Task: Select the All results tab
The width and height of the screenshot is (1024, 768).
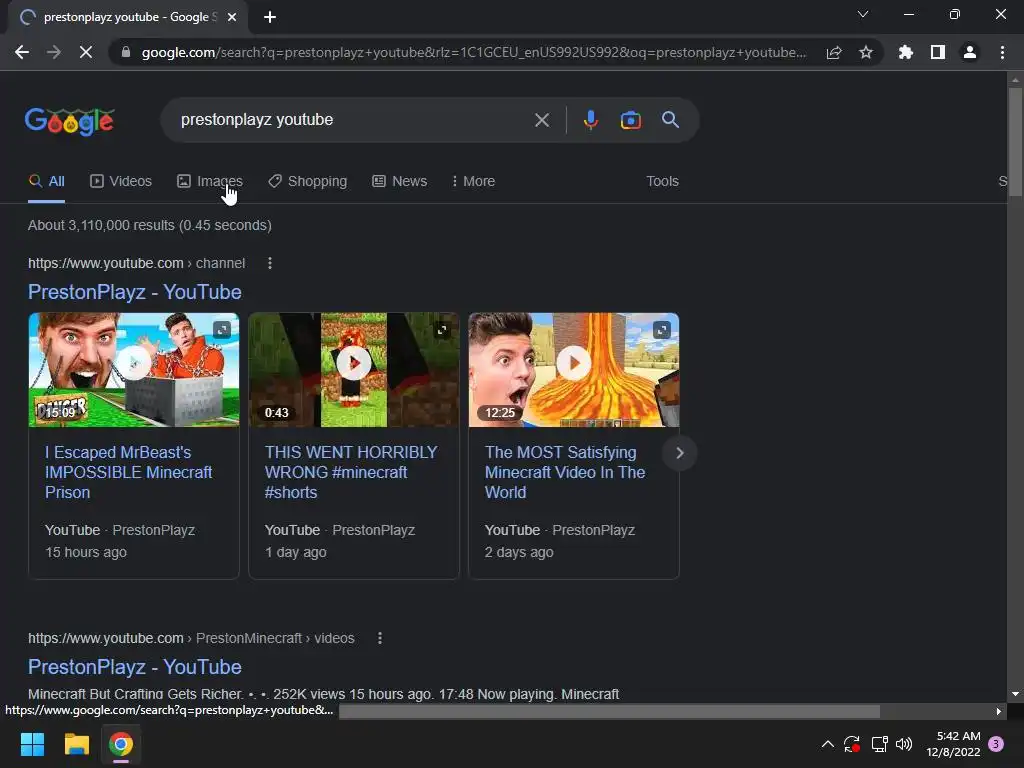Action: tap(46, 181)
